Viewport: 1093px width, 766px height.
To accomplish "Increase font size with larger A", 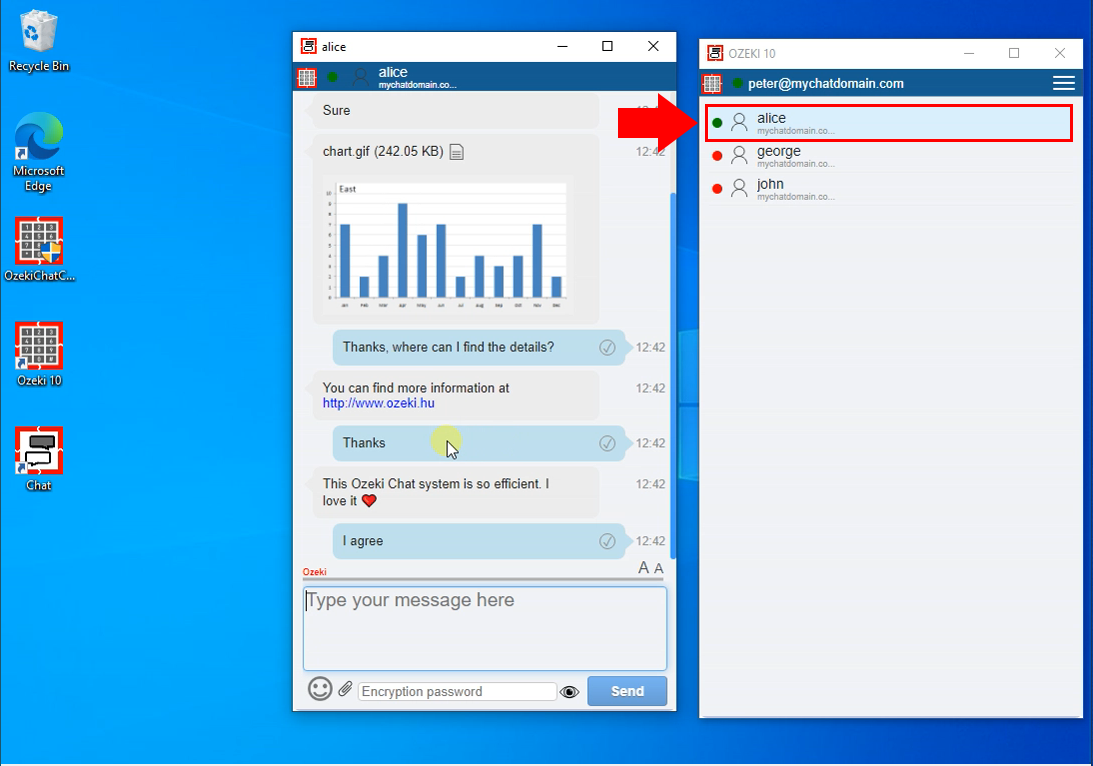I will (x=644, y=568).
